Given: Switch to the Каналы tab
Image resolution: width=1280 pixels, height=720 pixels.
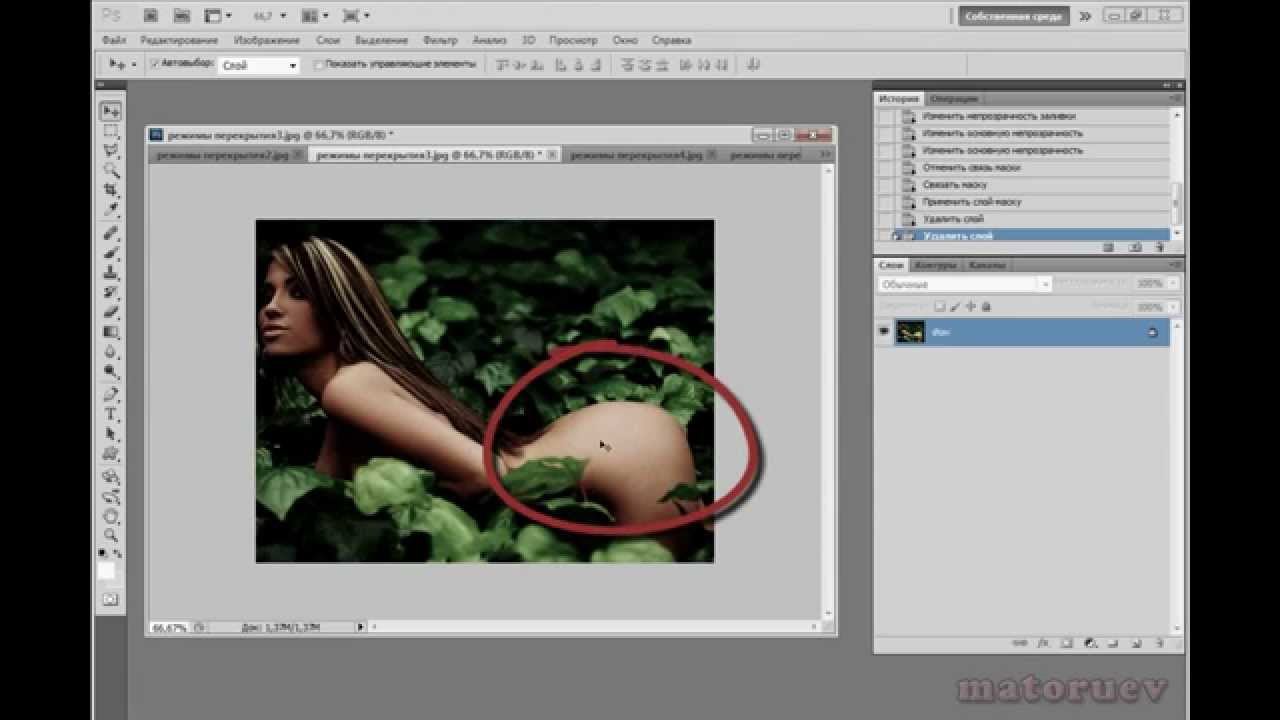Looking at the screenshot, I should pyautogui.click(x=987, y=265).
